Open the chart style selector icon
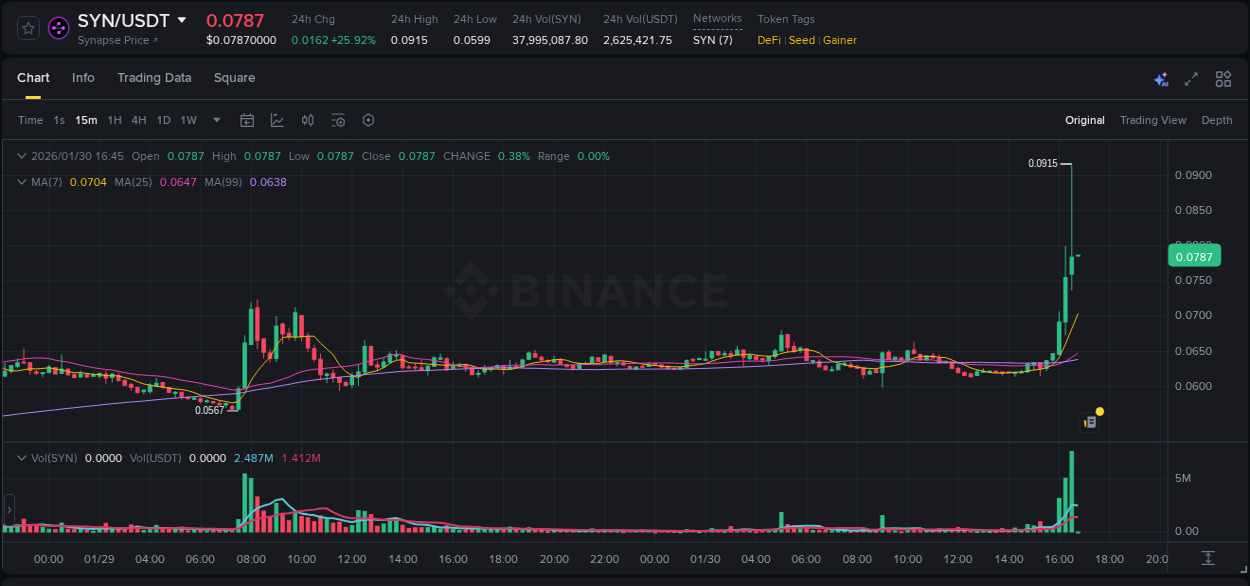 278,120
